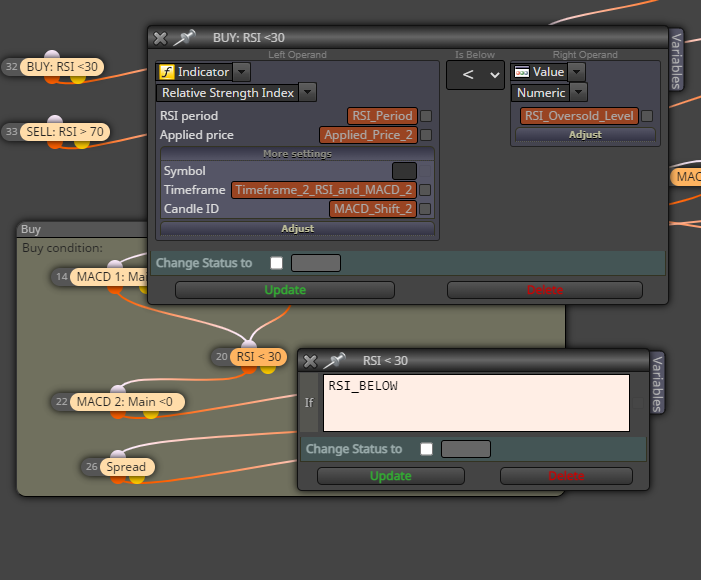Screen dimensions: 701x580
Task: Pin the RSI < 30 panel
Action: point(335,360)
